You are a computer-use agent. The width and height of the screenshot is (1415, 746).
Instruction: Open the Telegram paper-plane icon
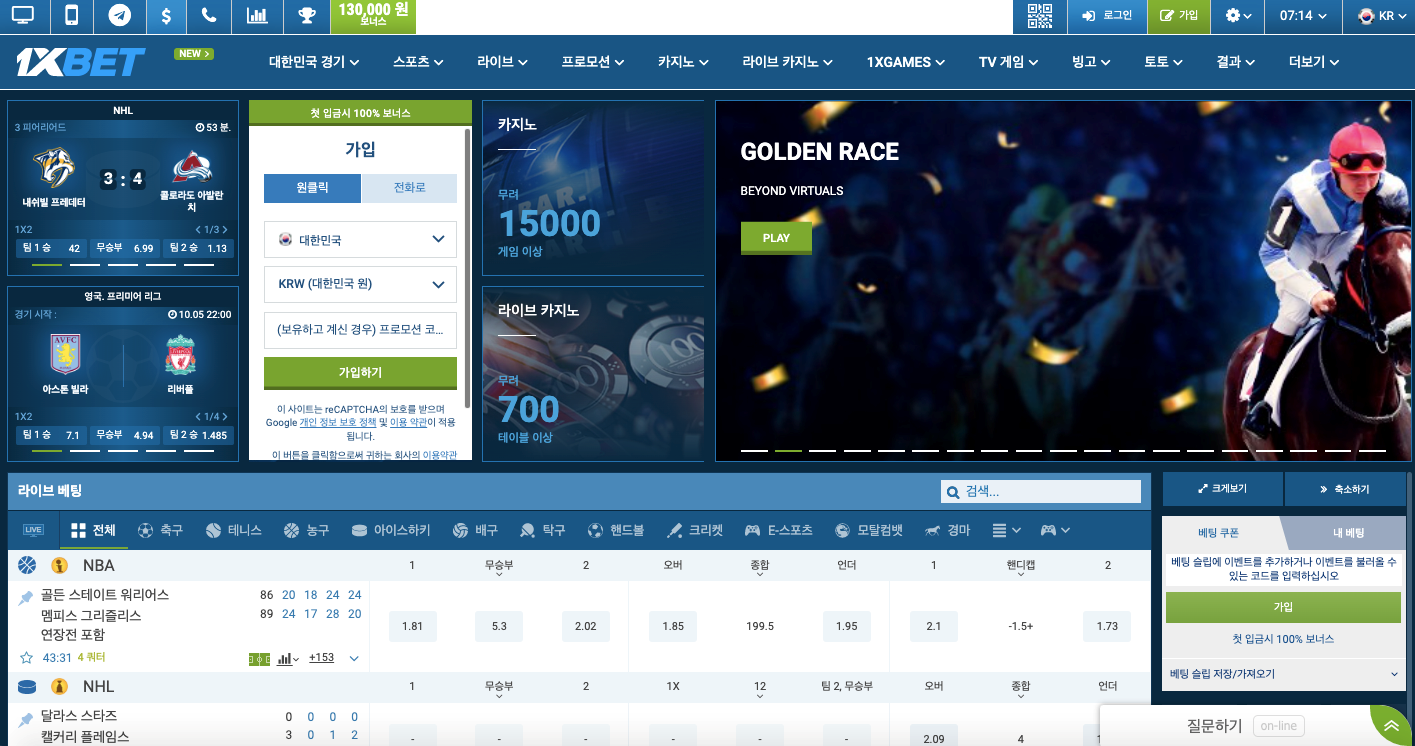120,16
